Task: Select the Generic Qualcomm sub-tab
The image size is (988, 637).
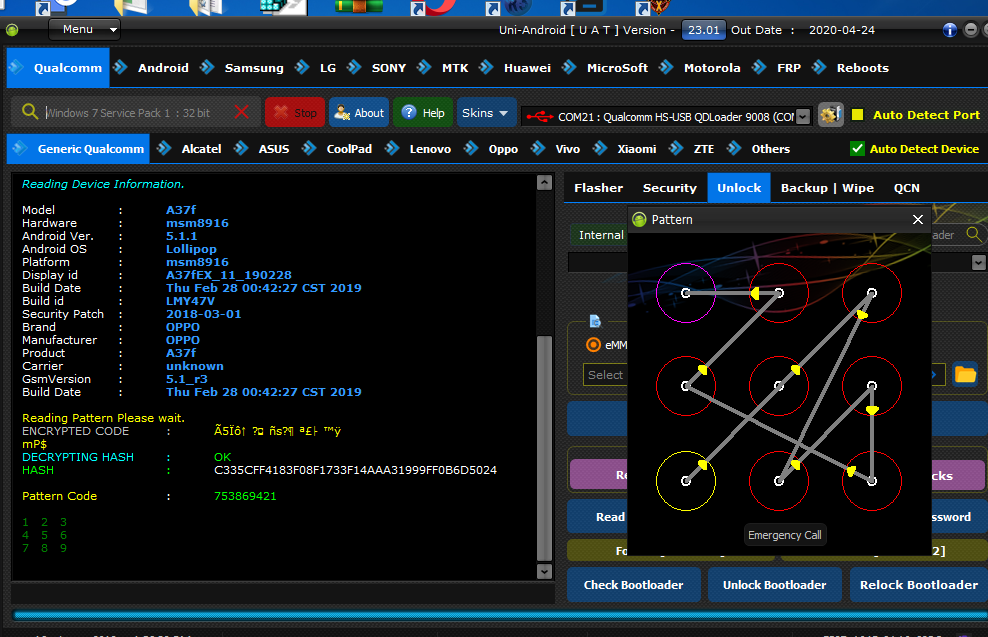Action: (x=79, y=149)
